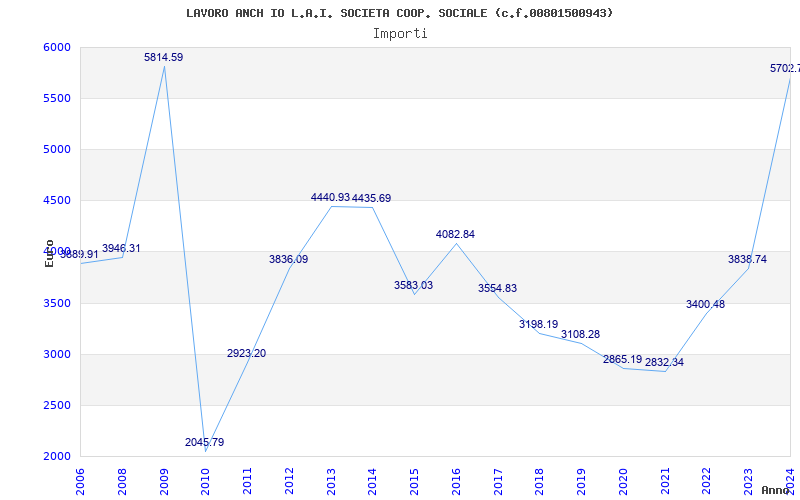This screenshot has width=800, height=500.
Task: Click the x-axis year 2009
Action: tap(164, 482)
